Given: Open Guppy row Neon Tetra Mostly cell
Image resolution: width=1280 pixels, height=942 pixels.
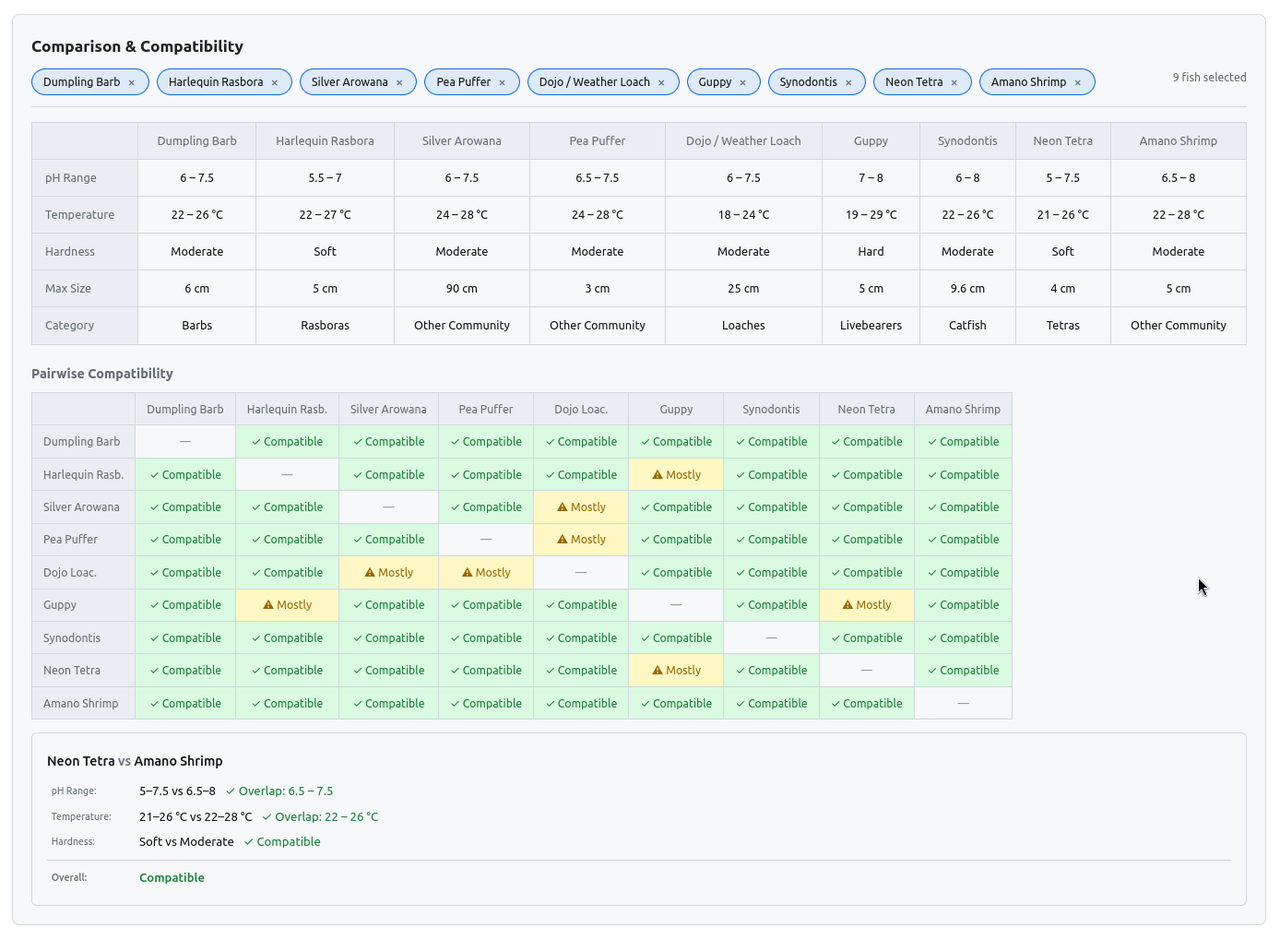Looking at the screenshot, I should (867, 605).
